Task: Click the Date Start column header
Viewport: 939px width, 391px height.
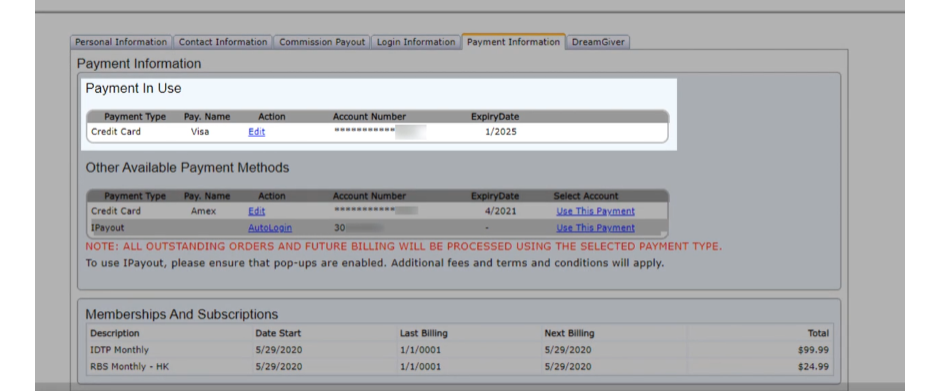Action: (278, 333)
